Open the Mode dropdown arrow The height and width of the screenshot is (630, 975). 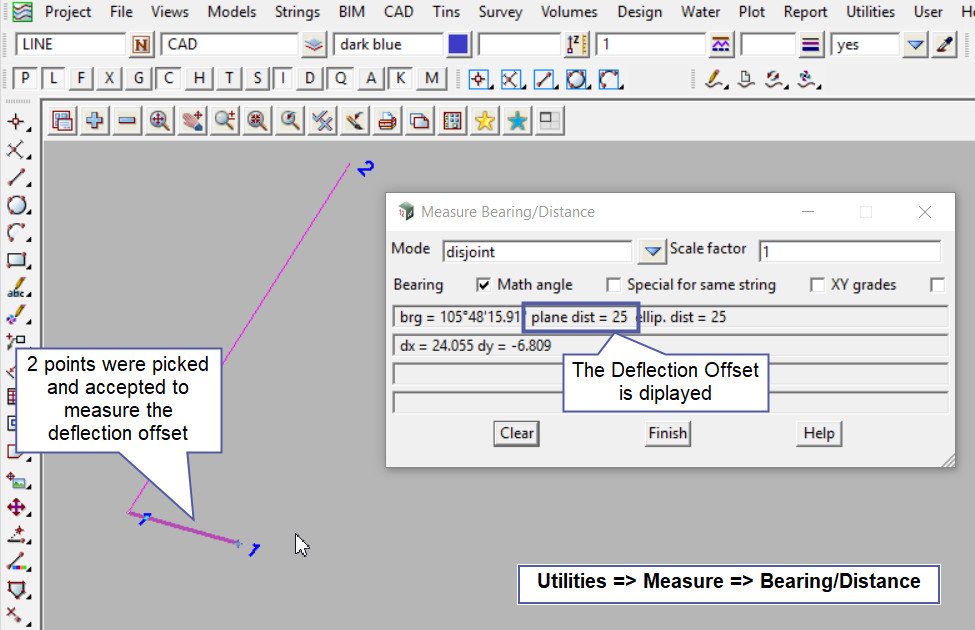pos(652,250)
